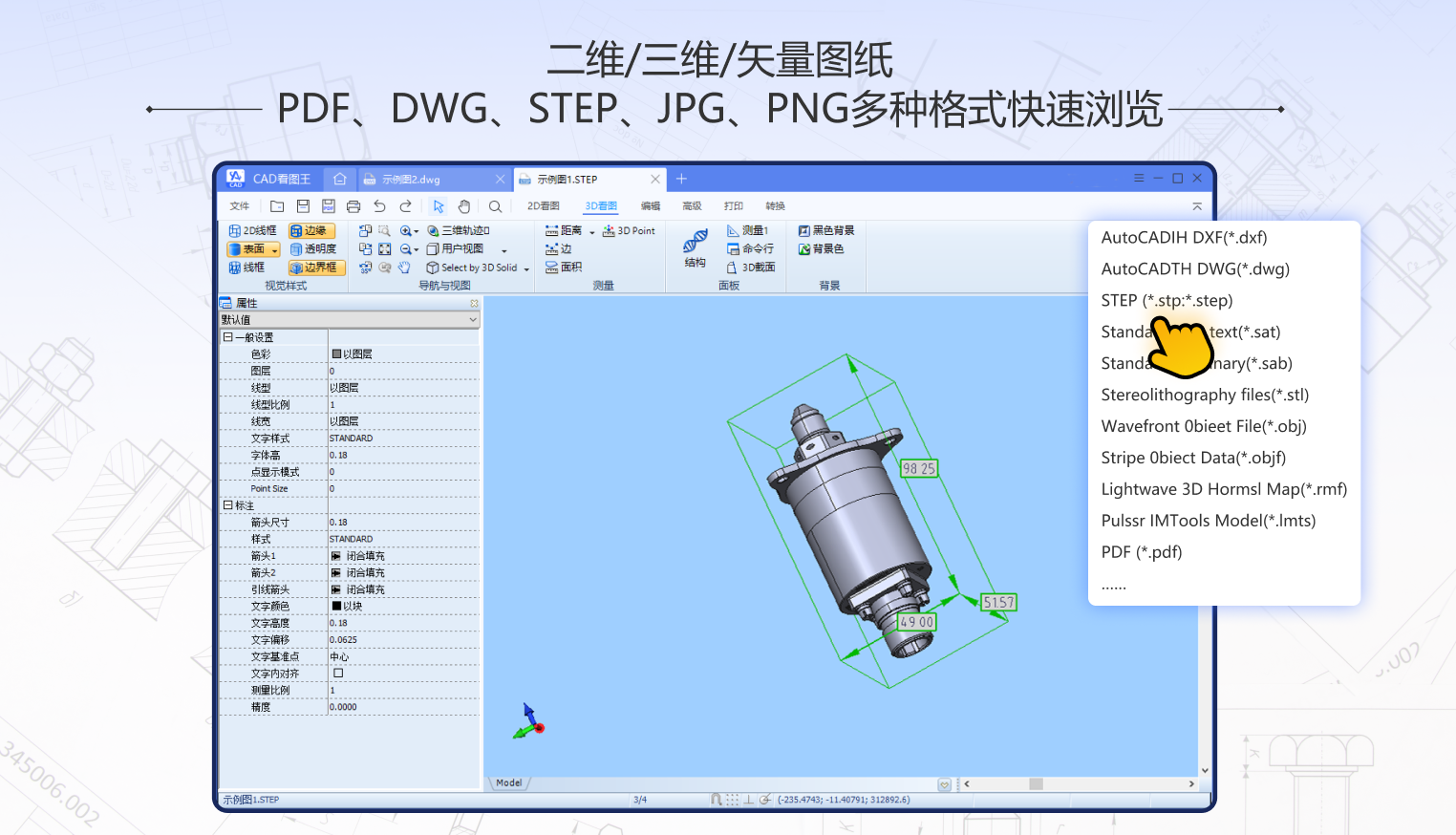1456x835 pixels.
Task: Collapse the 一般设置 property group
Action: [x=227, y=337]
